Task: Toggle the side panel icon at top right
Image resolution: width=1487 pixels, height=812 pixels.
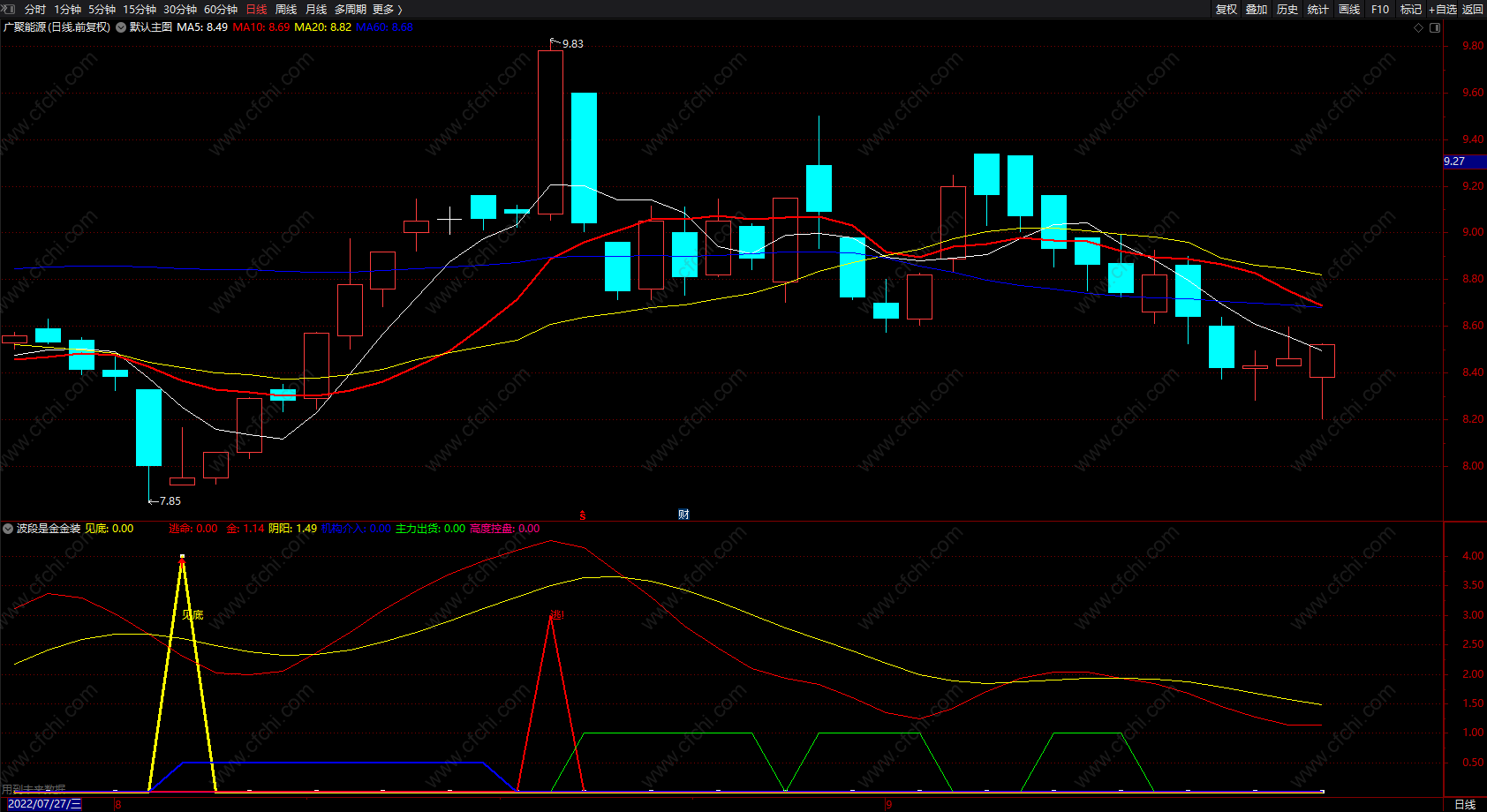Action: coord(1435,27)
